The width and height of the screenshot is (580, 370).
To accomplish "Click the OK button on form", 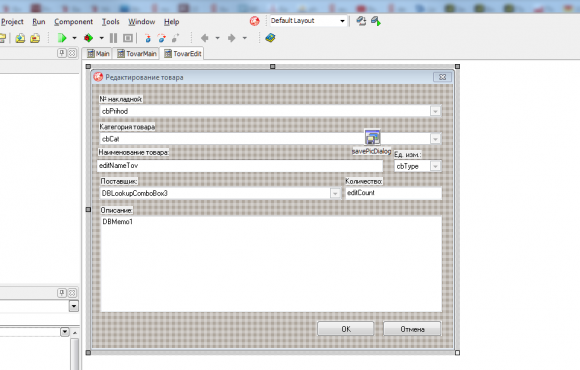I will point(346,329).
